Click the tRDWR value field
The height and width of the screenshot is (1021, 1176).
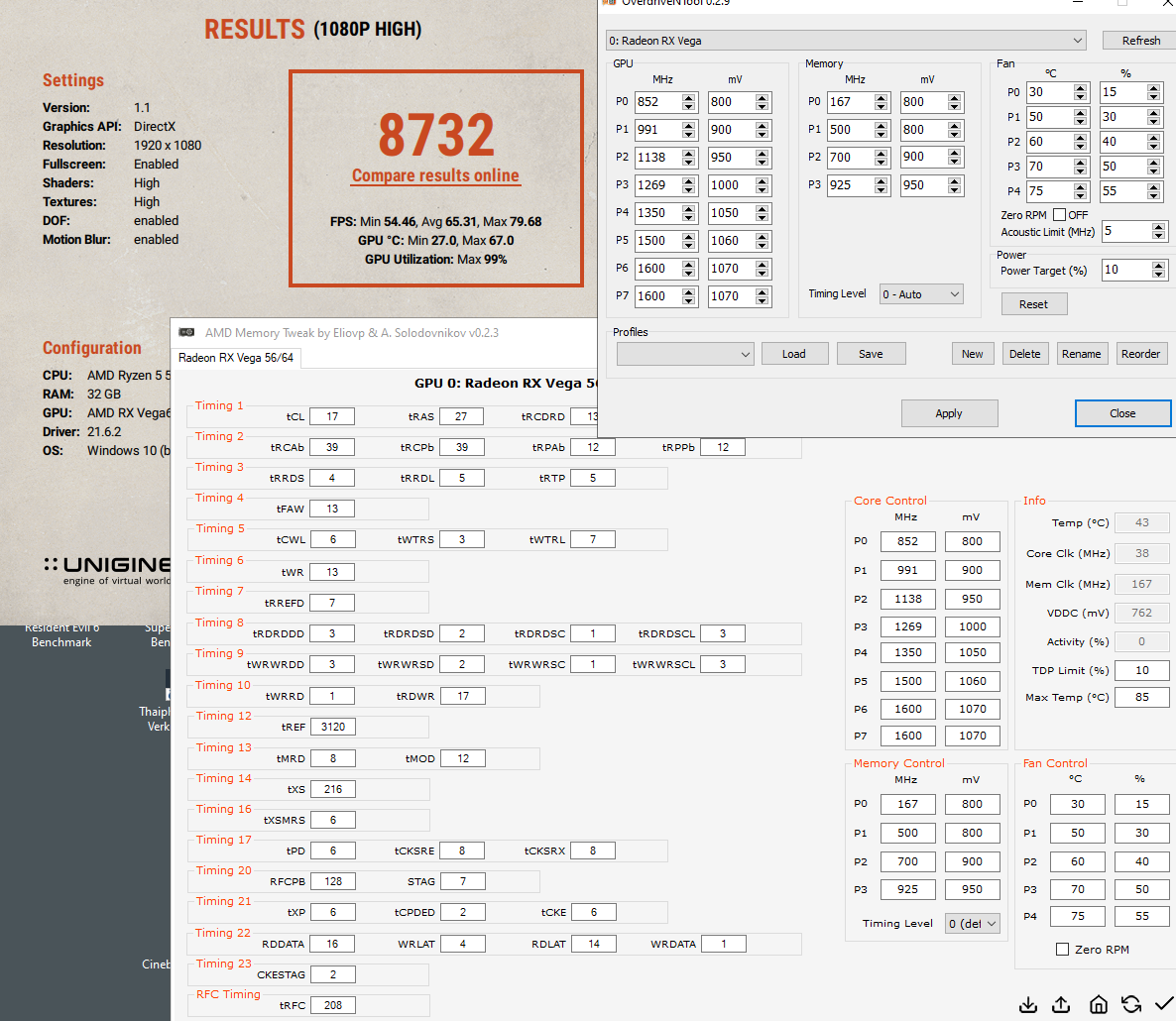[463, 696]
